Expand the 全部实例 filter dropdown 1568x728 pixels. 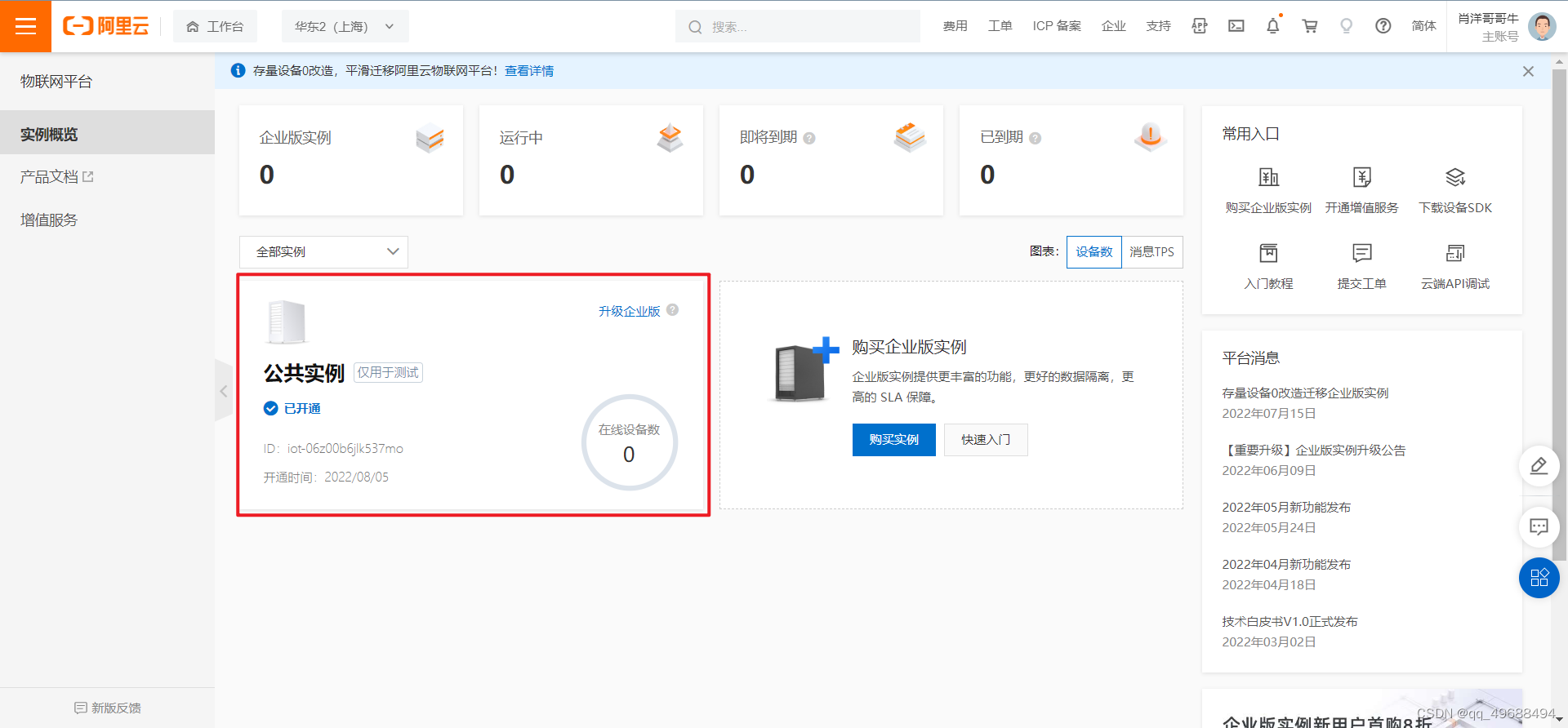(x=323, y=251)
